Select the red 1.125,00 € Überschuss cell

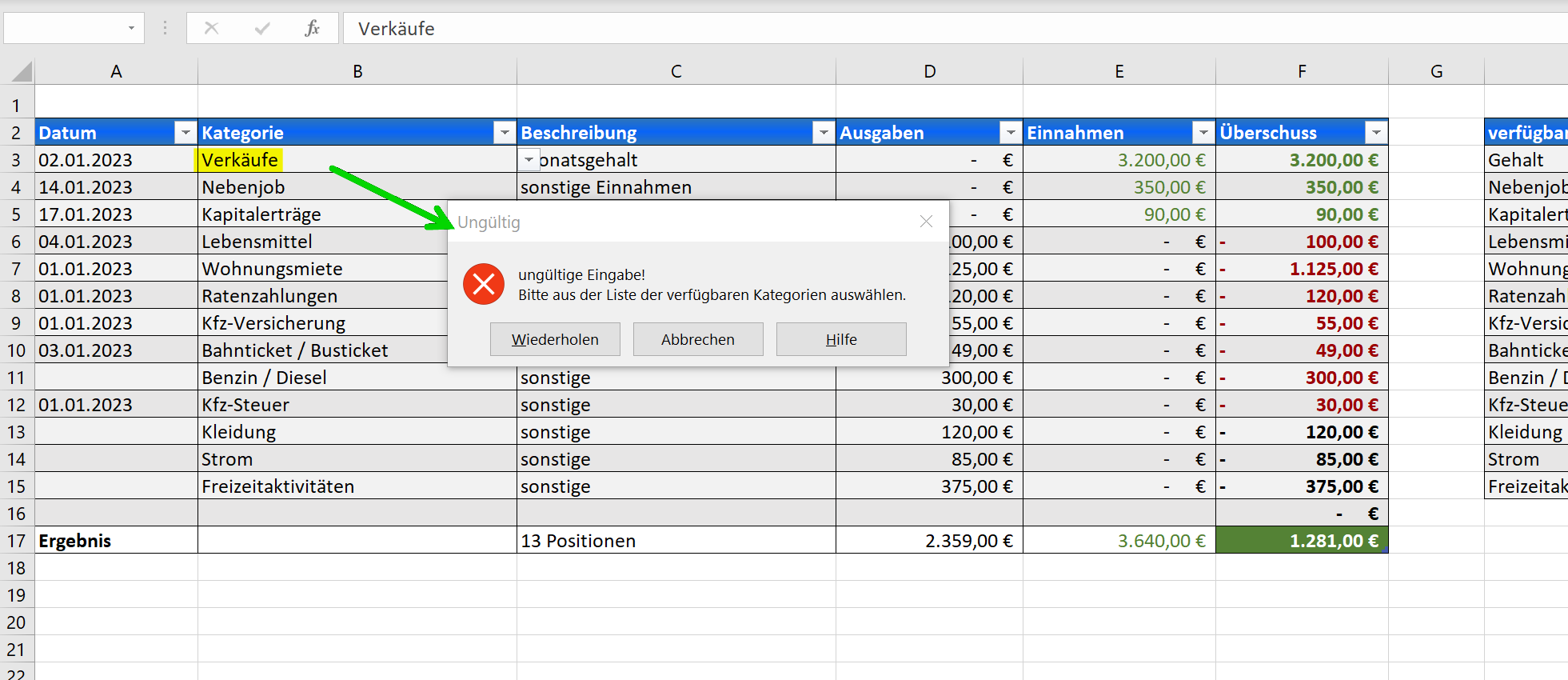[1302, 269]
